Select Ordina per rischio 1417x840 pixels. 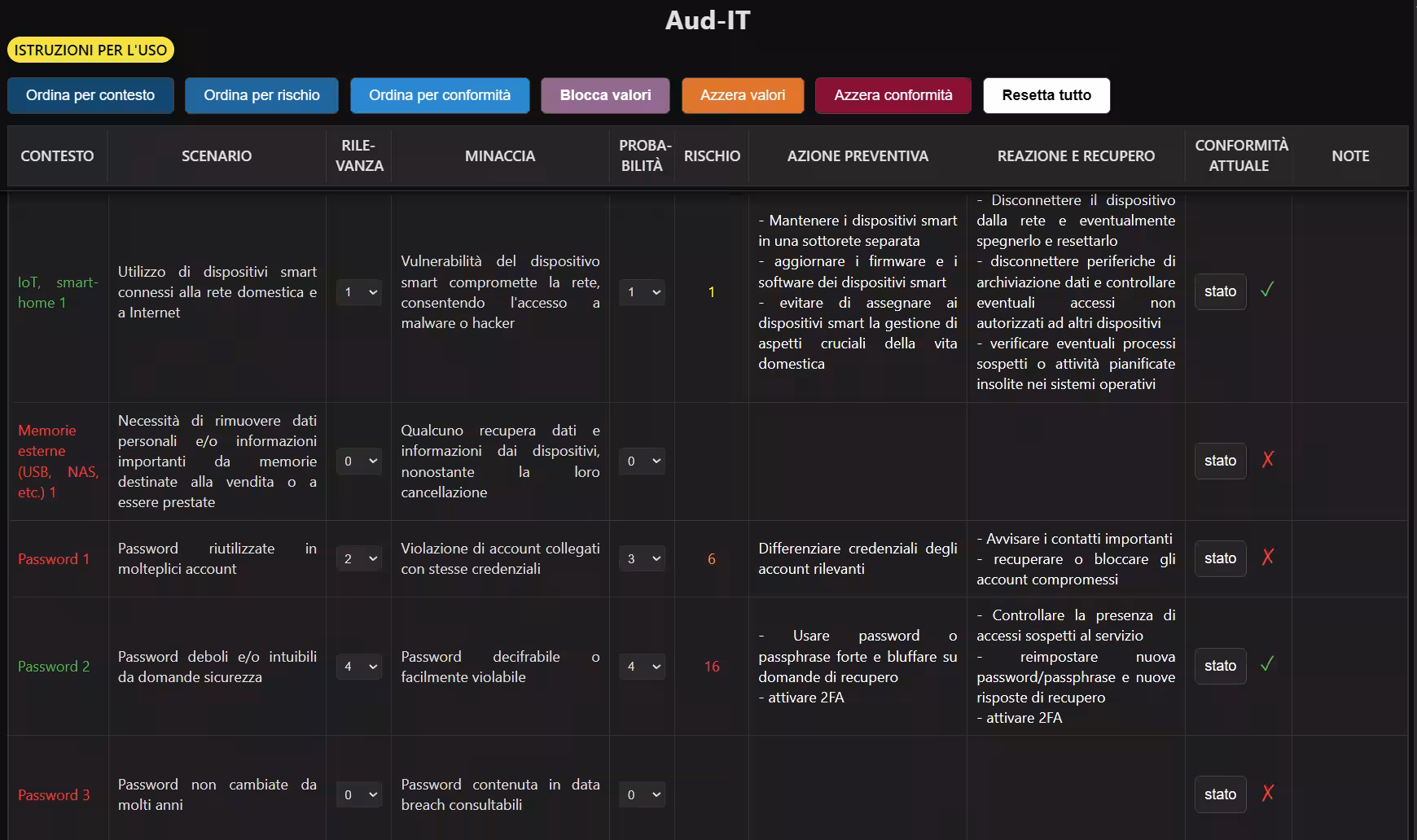pyautogui.click(x=261, y=94)
